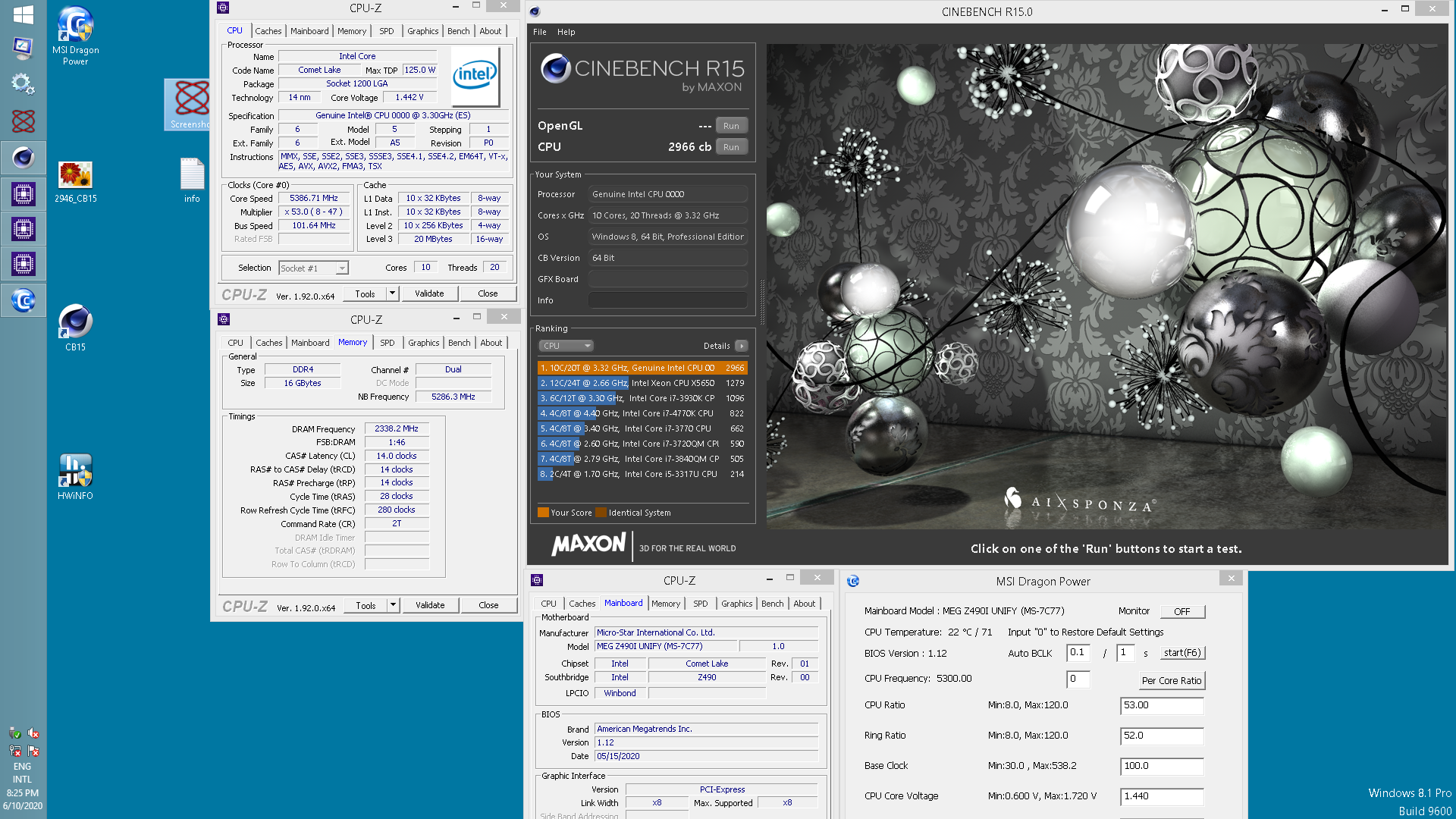Click the Intel logo in CPU-Z
This screenshot has height=819, width=1456.
[475, 75]
